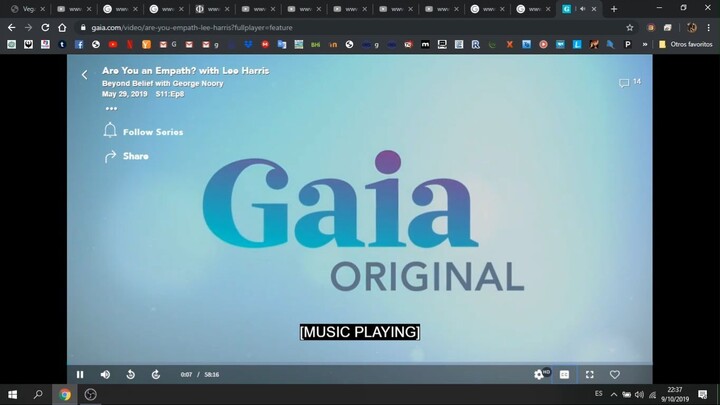Screen dimensions: 720x405
Task: Click the Chrome taskbar icon
Action: point(65,394)
